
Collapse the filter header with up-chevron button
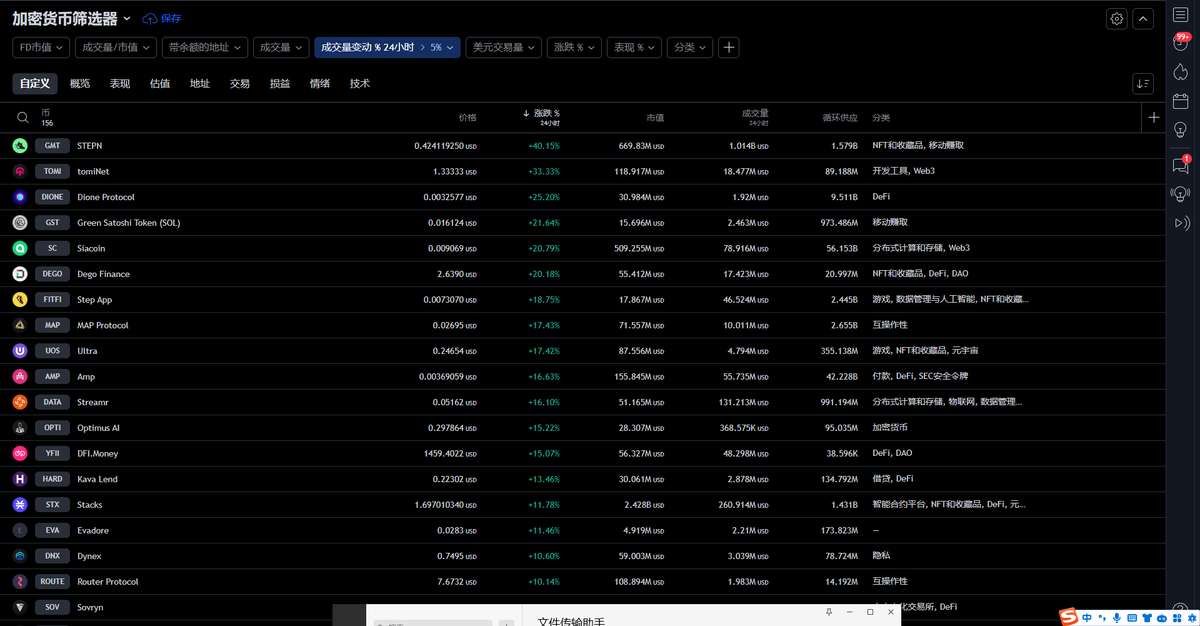(x=1143, y=18)
